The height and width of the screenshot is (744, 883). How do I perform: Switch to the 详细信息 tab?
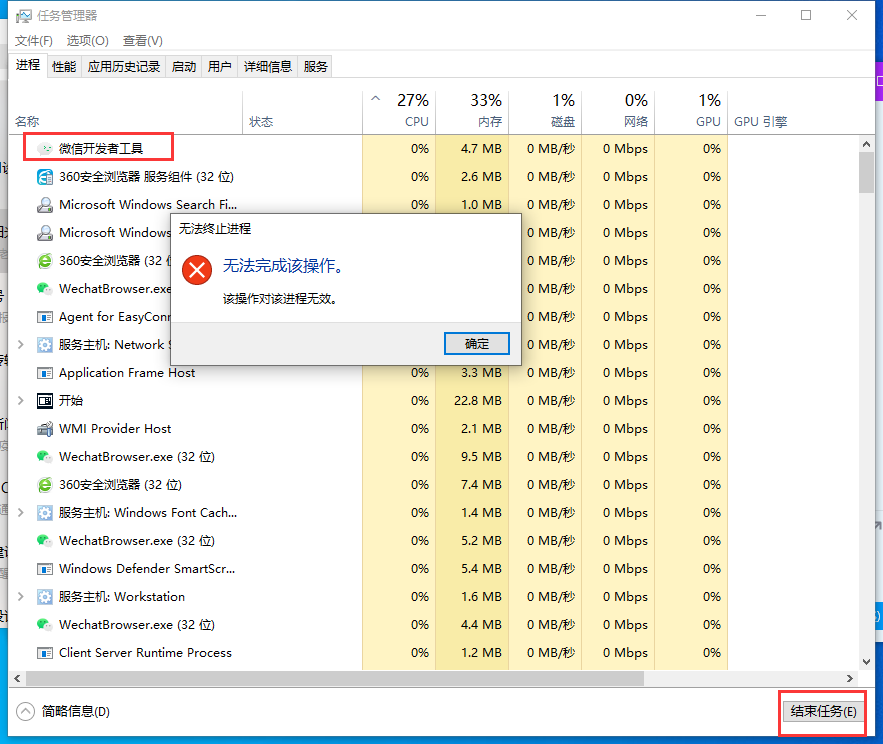coord(267,66)
